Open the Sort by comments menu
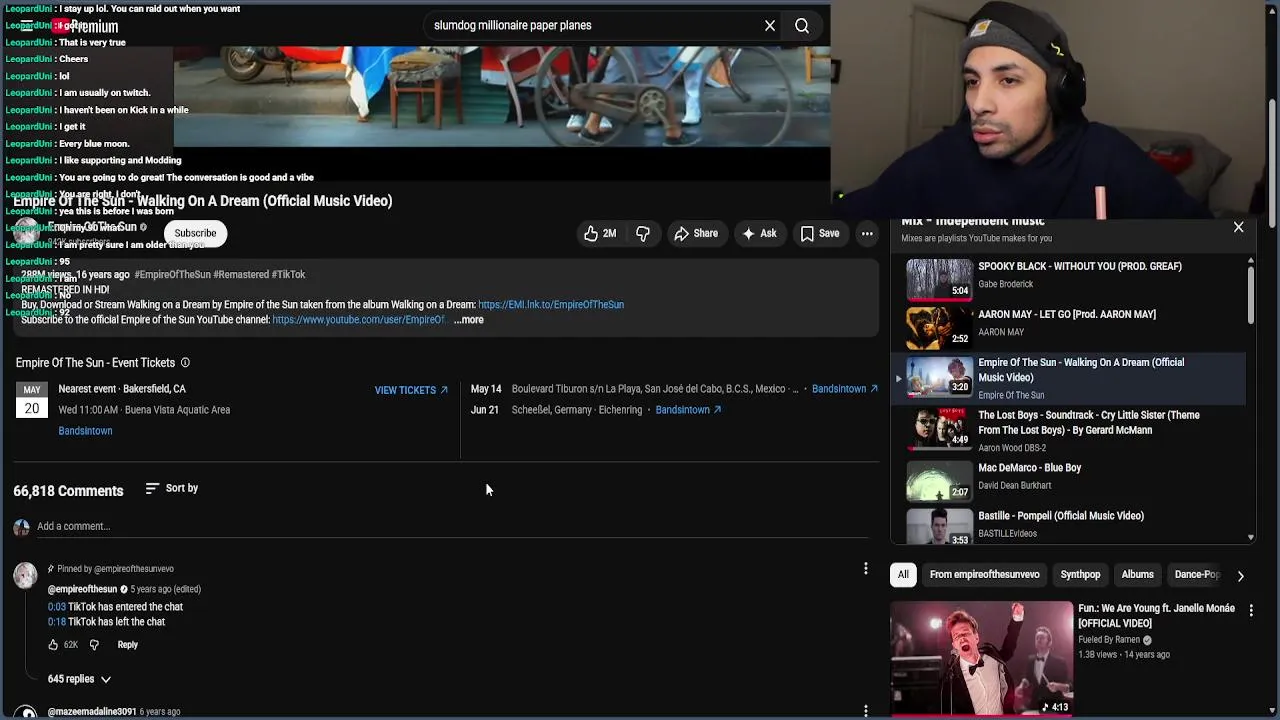1280x720 pixels. coord(172,488)
